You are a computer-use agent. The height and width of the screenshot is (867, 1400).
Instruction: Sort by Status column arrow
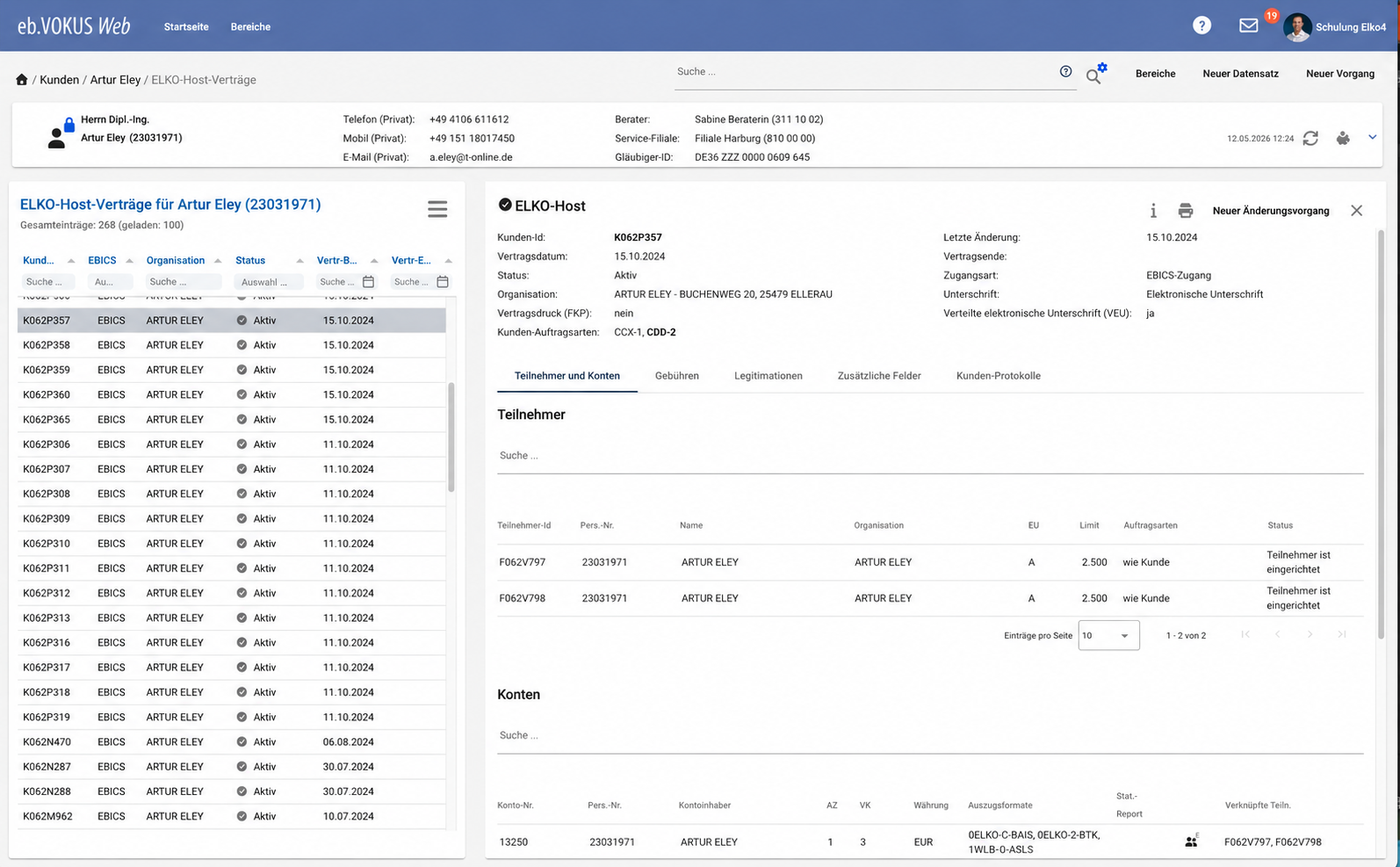tap(299, 261)
